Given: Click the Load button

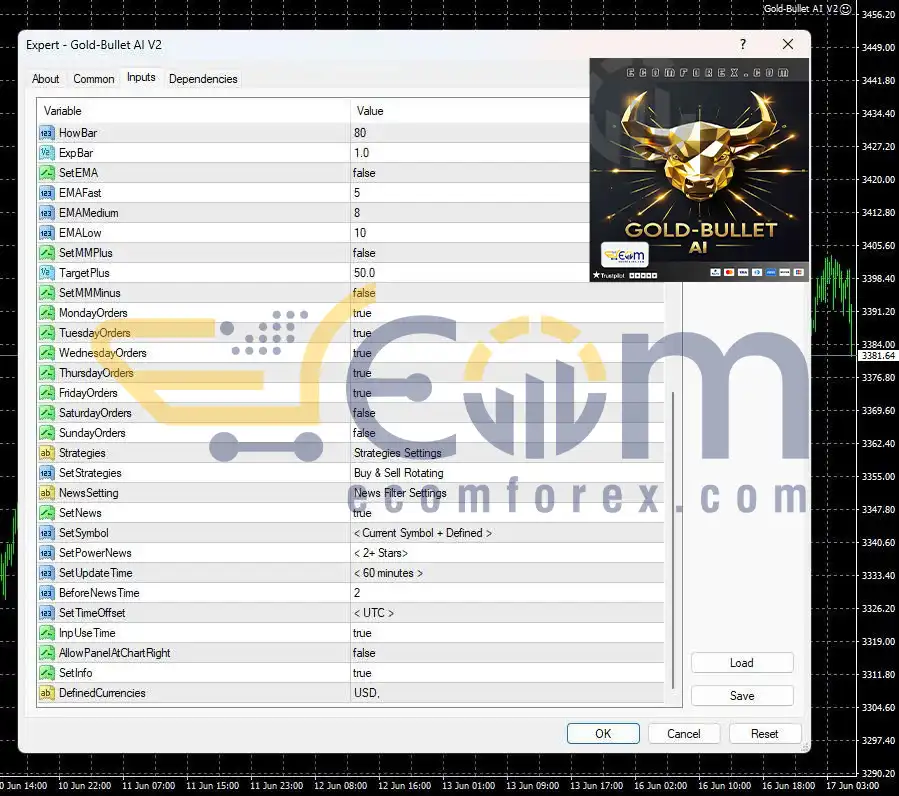Looking at the screenshot, I should (x=742, y=663).
